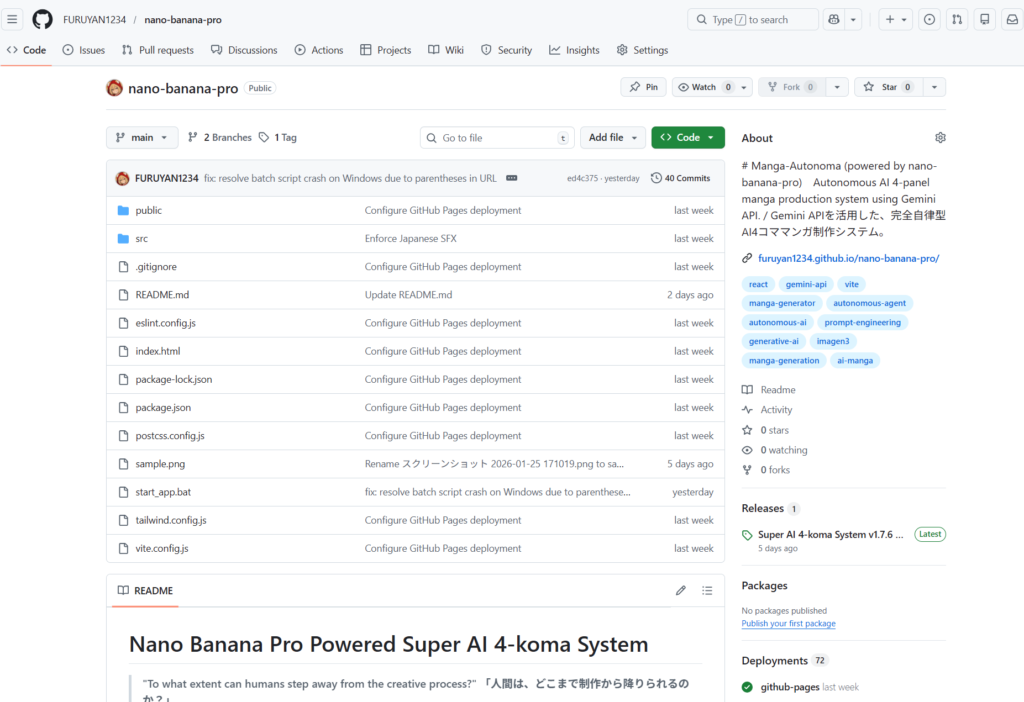Open the Actions tab
The height and width of the screenshot is (702, 1024).
319,49
